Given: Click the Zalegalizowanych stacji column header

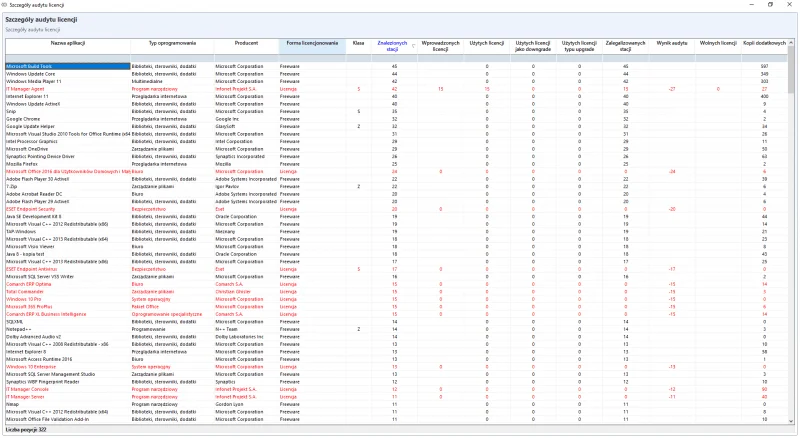Looking at the screenshot, I should [x=626, y=46].
